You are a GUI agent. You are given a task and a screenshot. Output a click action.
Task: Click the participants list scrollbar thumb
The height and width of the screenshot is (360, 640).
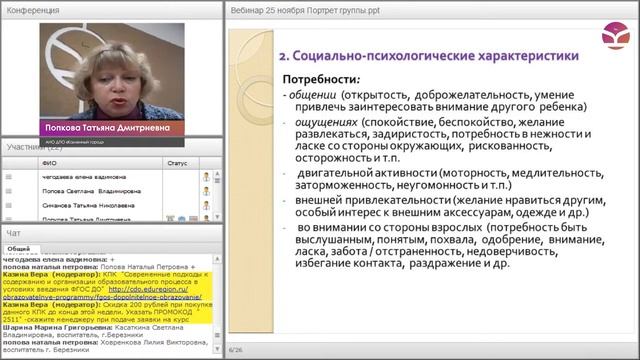218,180
